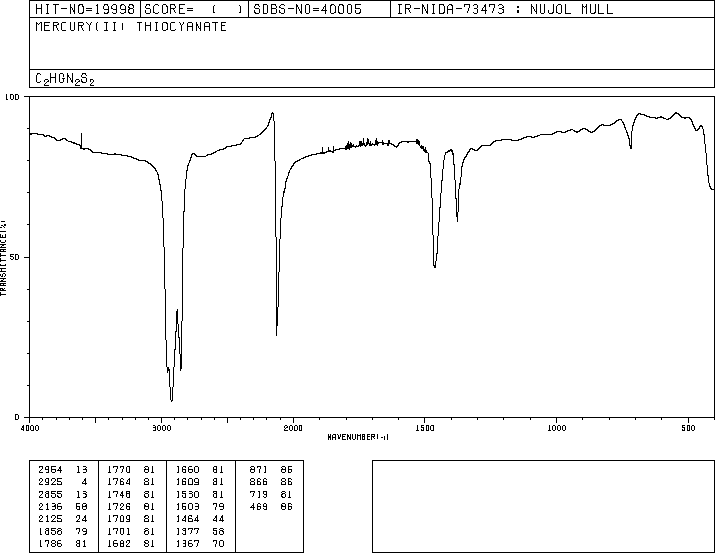Image resolution: width=715 pixels, height=553 pixels.
Task: Click the 1000 label on the wavenumber axis
Action: tap(556, 428)
